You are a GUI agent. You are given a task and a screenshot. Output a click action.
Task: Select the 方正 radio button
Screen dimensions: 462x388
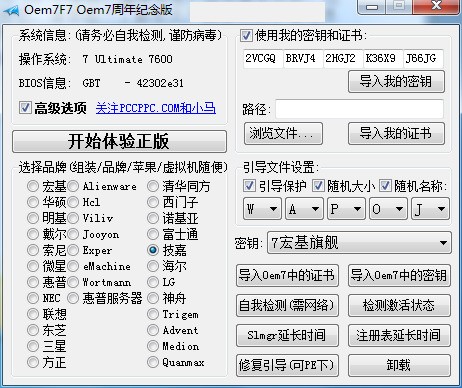pos(33,362)
